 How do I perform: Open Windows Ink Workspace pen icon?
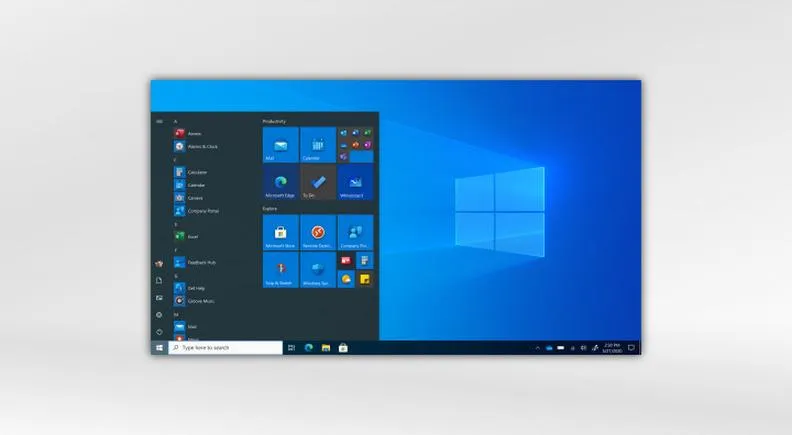595,348
